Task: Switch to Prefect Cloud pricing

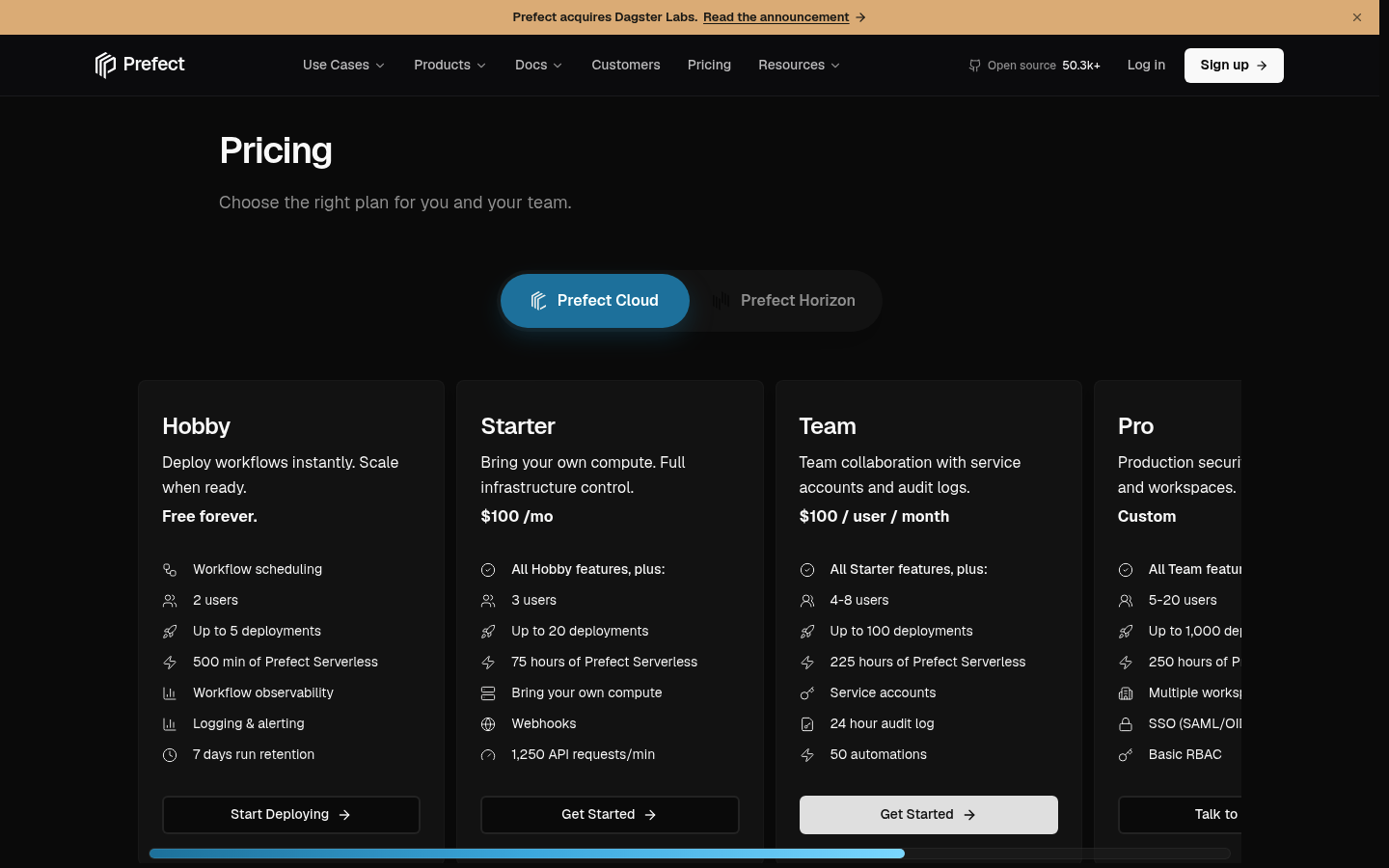Action: click(x=595, y=301)
